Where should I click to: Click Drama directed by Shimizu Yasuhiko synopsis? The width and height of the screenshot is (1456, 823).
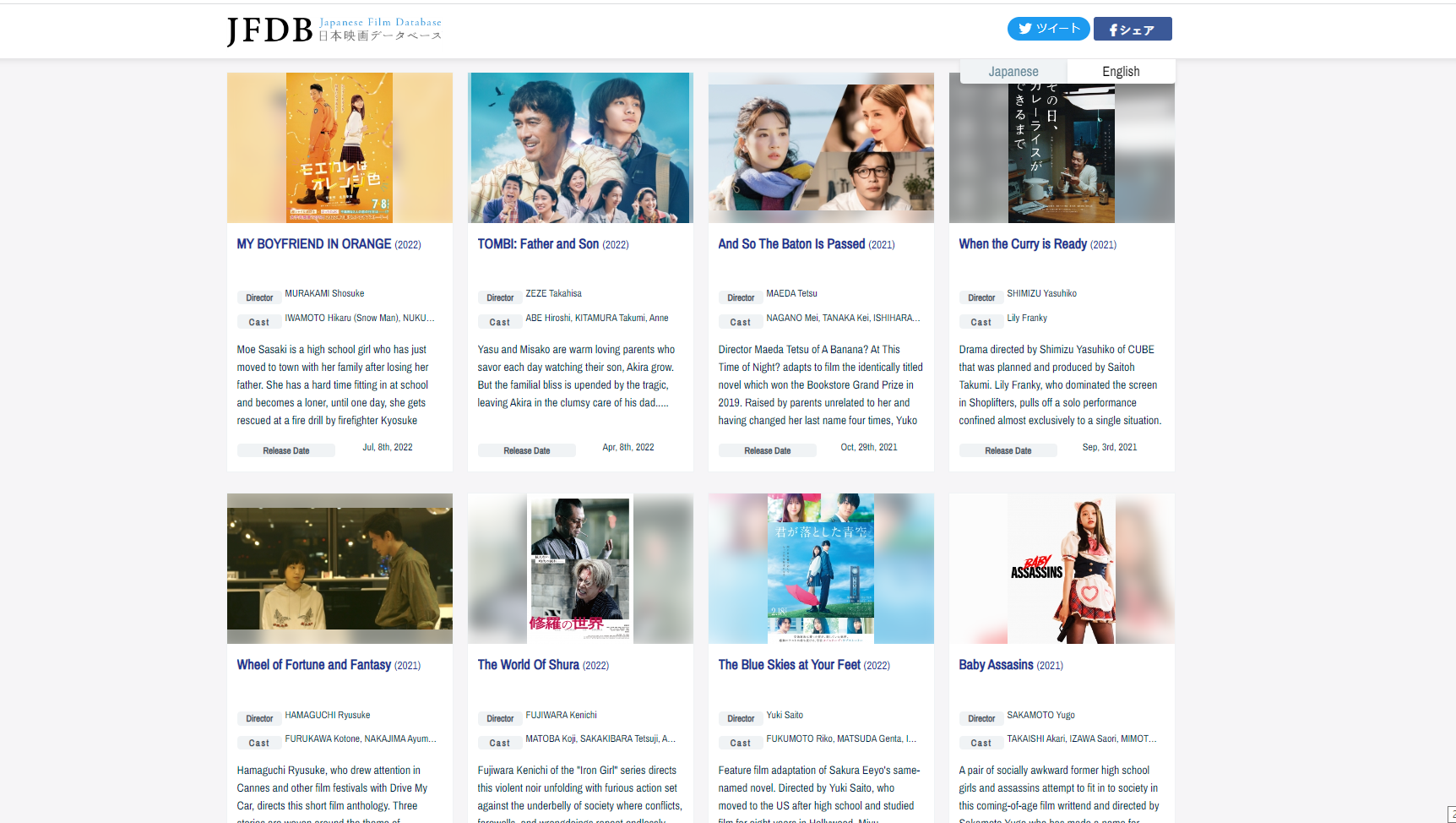click(1060, 384)
